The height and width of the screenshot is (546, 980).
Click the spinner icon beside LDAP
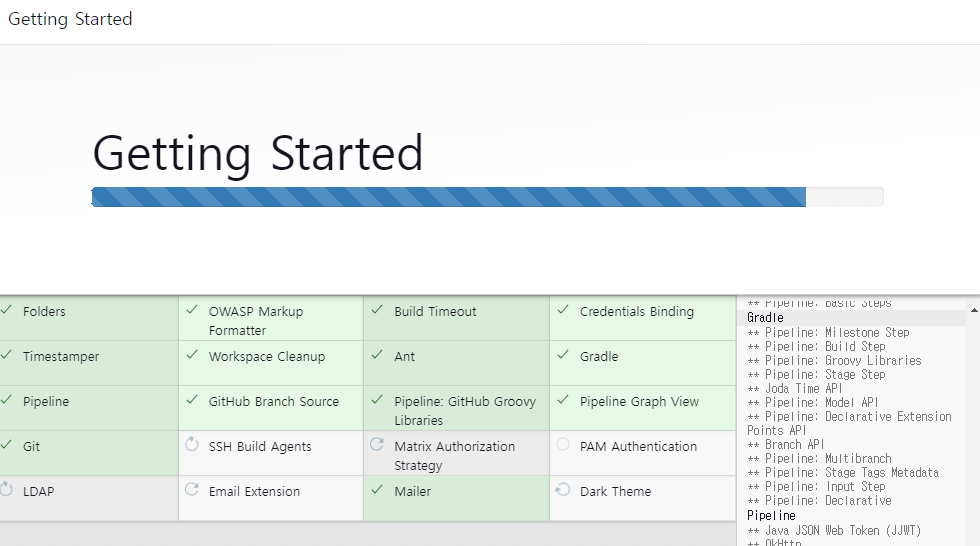[6, 489]
